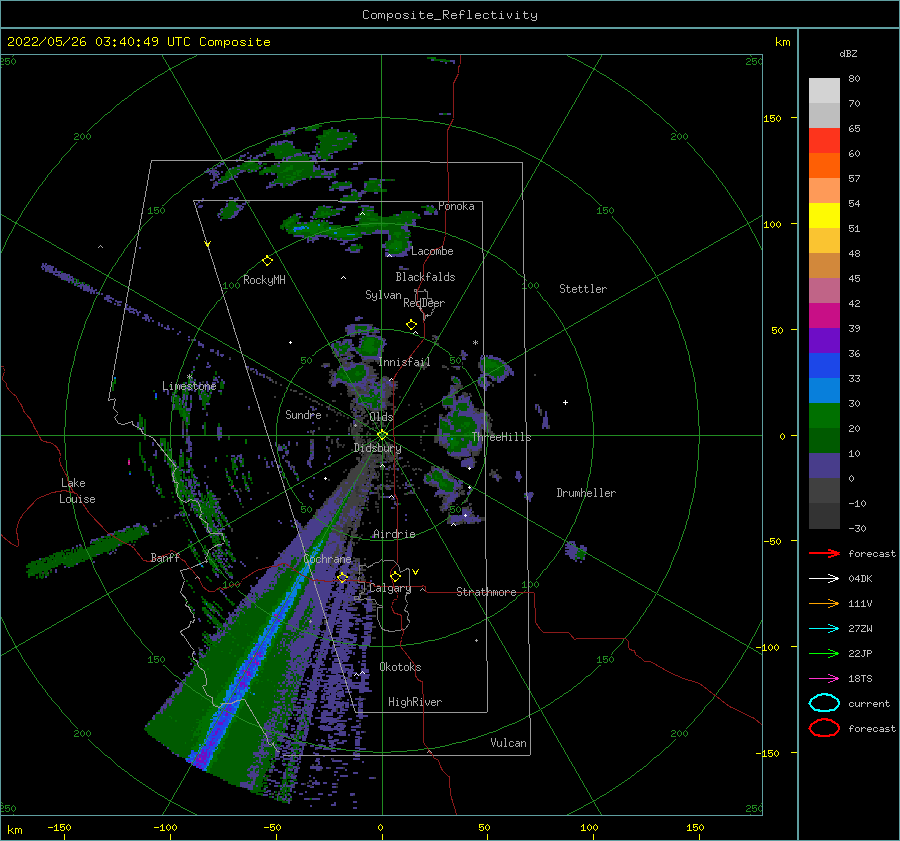Viewport: 900px width, 841px height.
Task: Select the red 60–65 dBZ color swatch
Action: click(824, 141)
